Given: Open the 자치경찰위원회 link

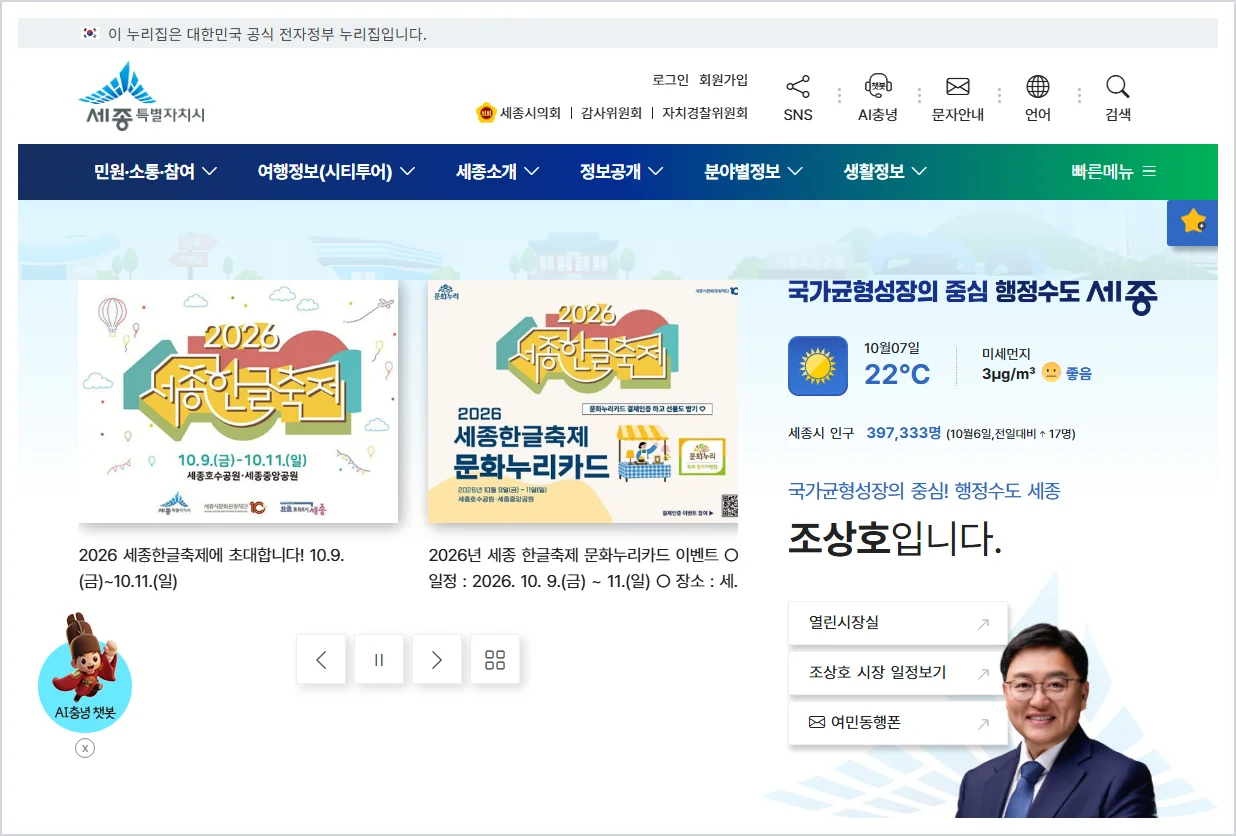Looking at the screenshot, I should 705,113.
